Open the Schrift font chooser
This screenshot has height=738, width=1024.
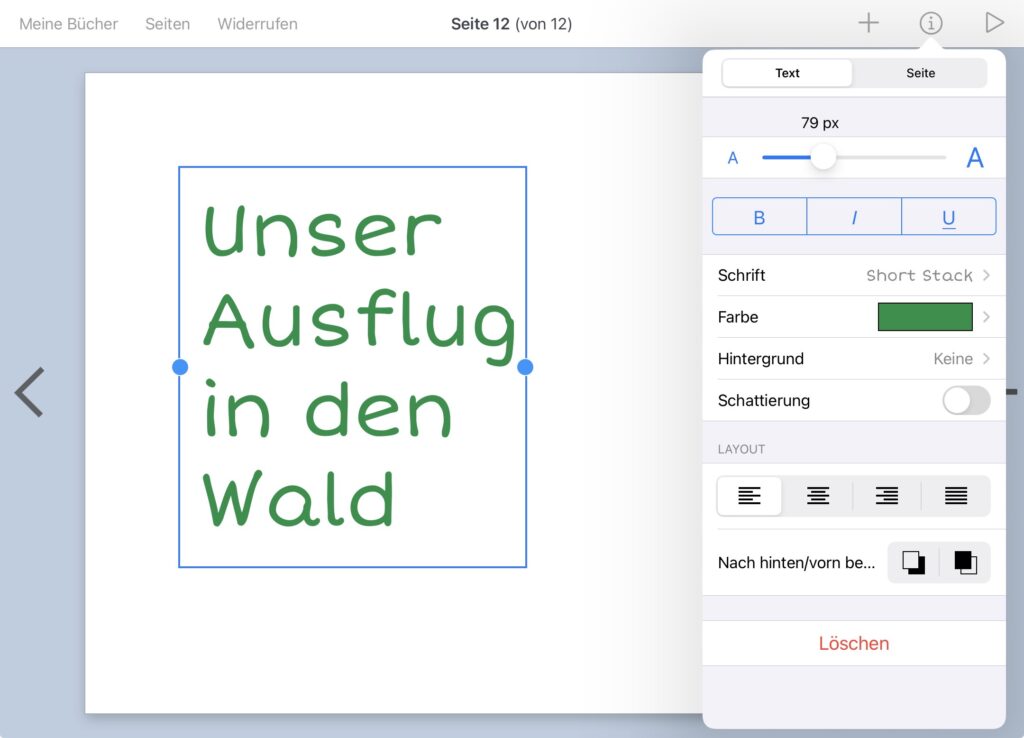pyautogui.click(x=854, y=275)
